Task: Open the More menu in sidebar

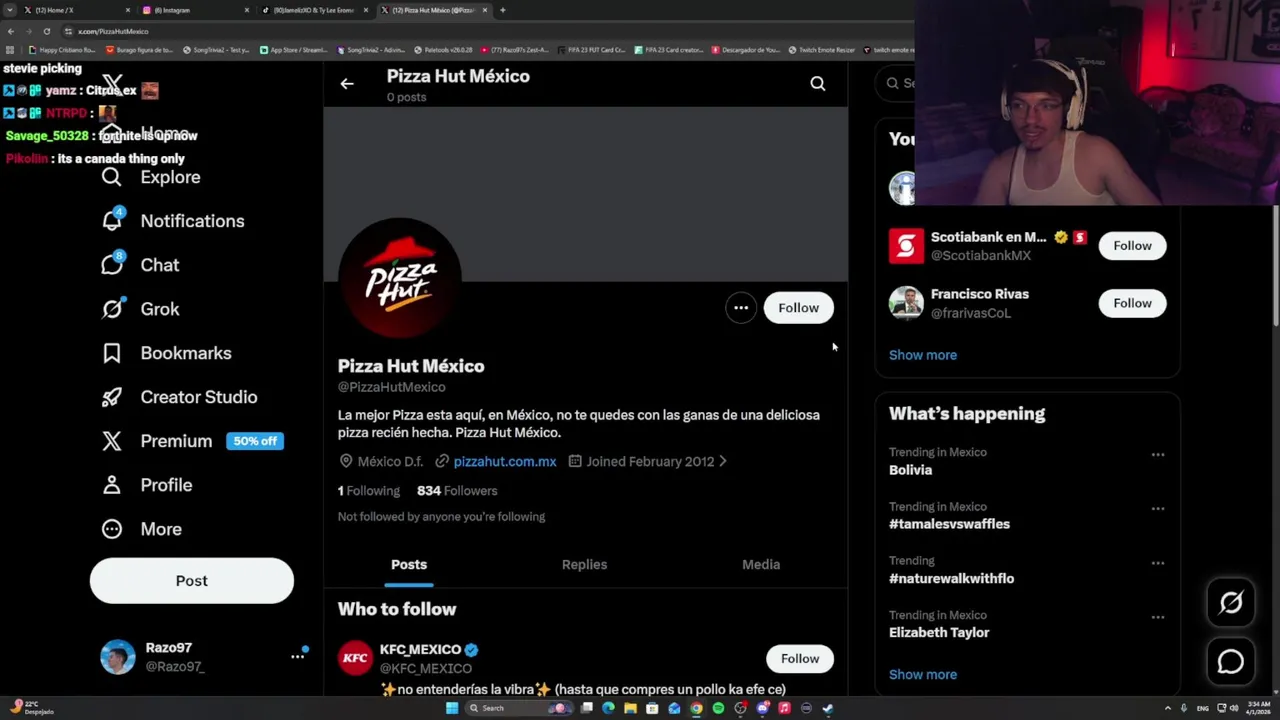Action: pyautogui.click(x=141, y=529)
